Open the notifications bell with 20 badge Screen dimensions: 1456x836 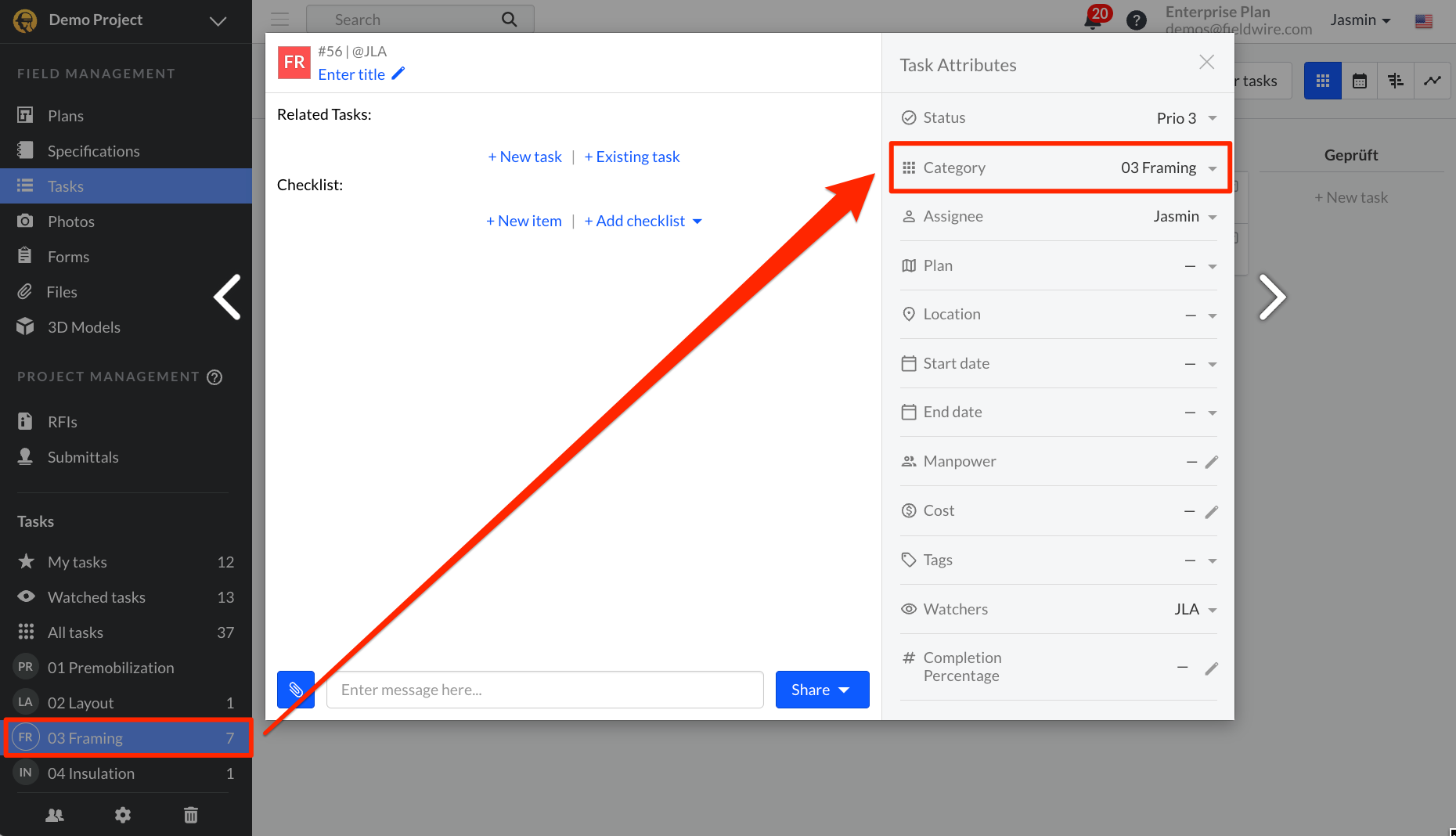tap(1094, 20)
